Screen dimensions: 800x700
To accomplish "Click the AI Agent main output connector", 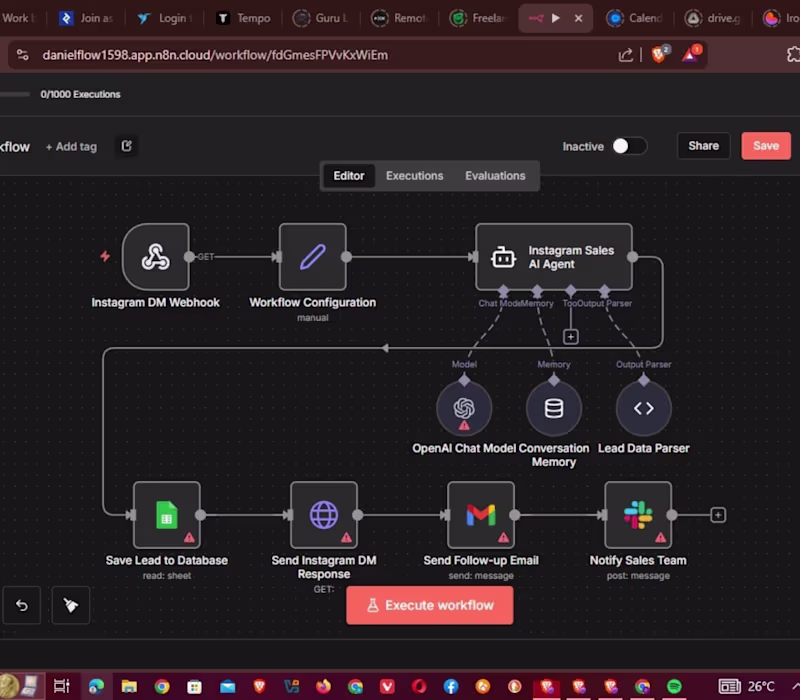I will (x=633, y=257).
